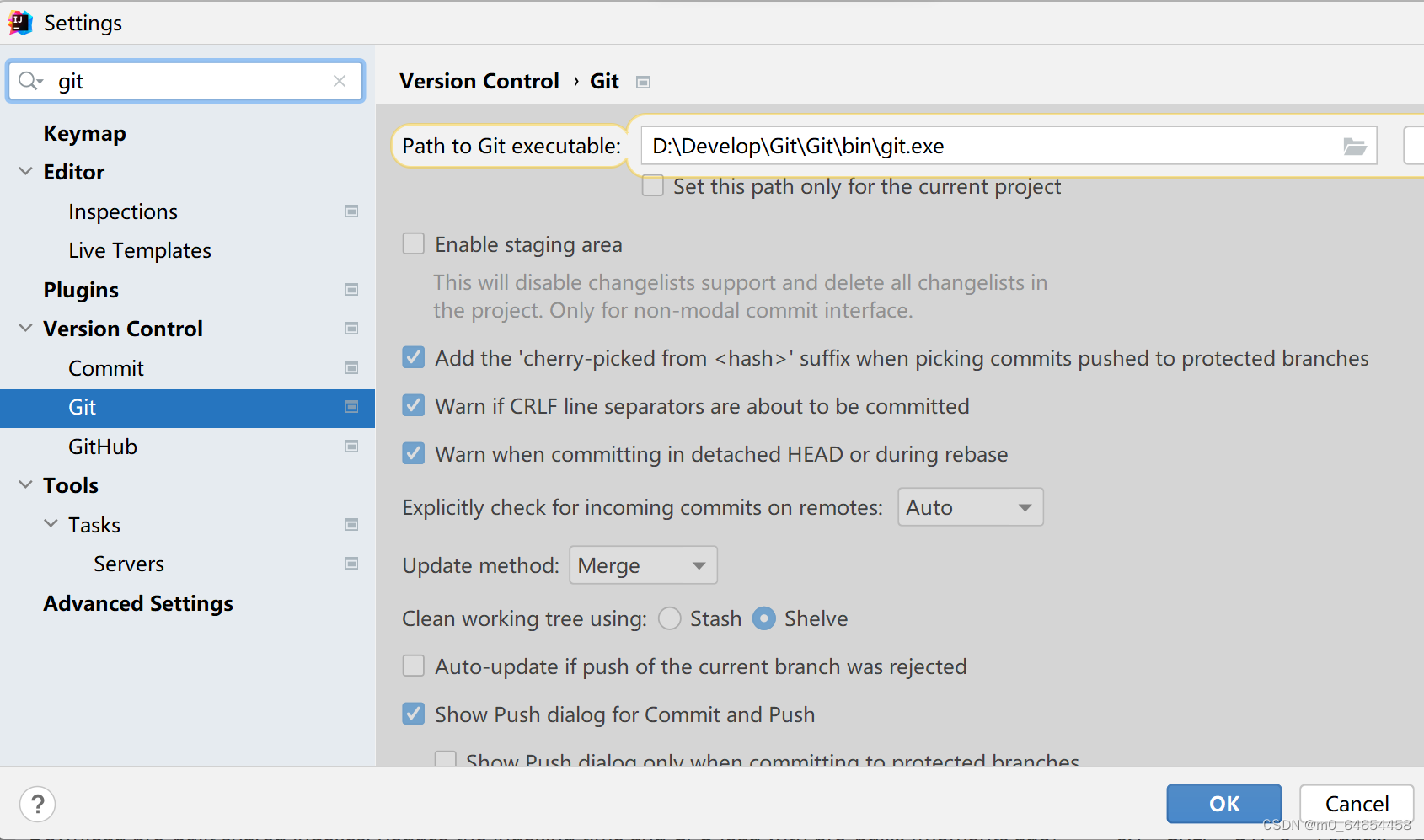Uncheck the cherry-picked suffix option

click(x=414, y=357)
